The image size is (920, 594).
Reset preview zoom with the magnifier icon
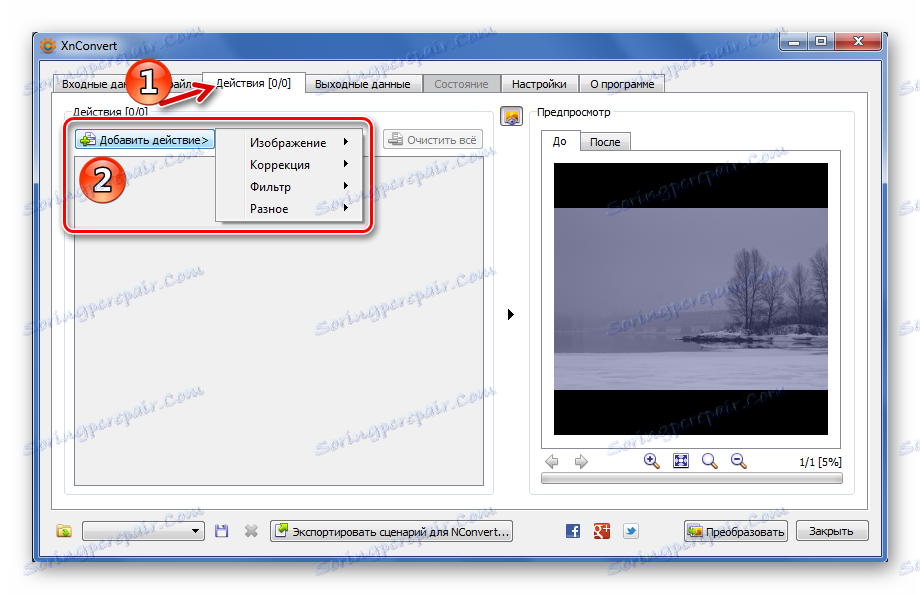[x=709, y=461]
